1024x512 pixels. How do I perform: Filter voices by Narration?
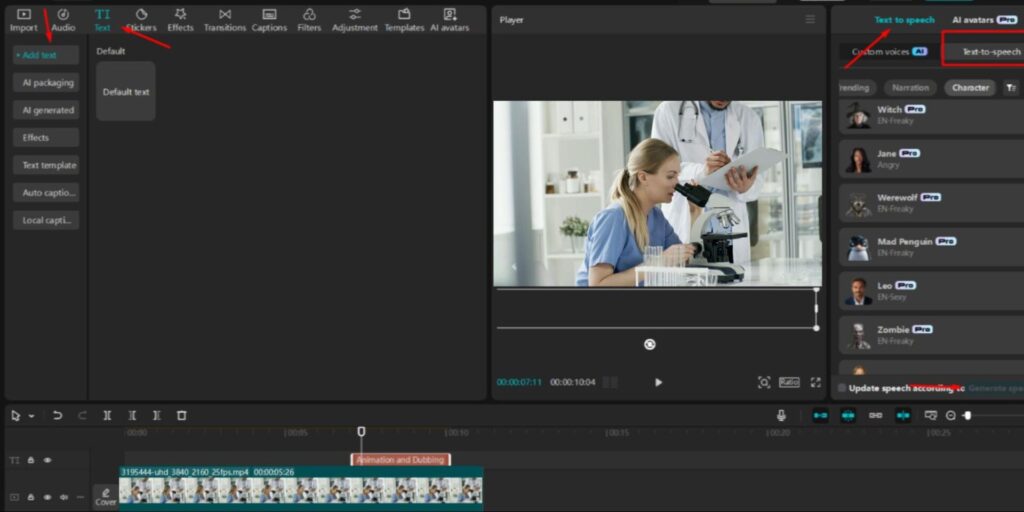pos(910,88)
